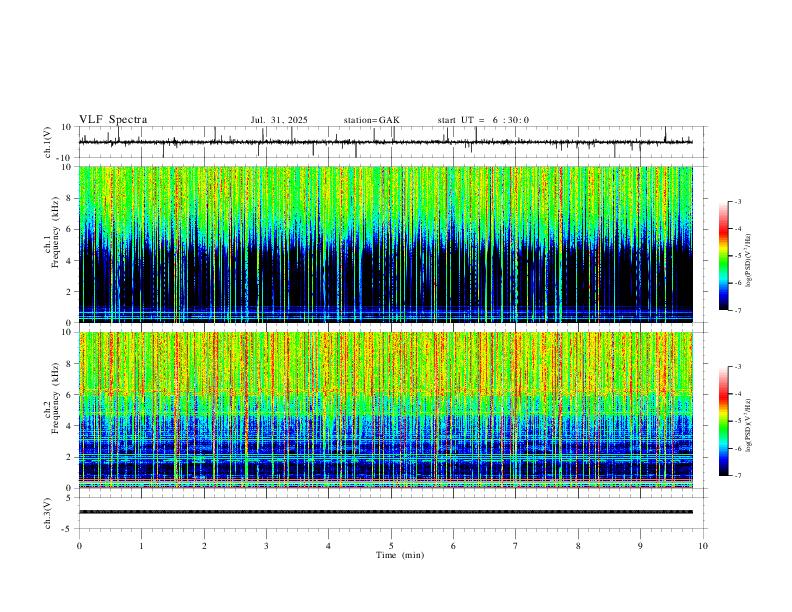This screenshot has width=792, height=612.
Task: Click the "ch.3(V)" axis label
Action: [x=48, y=513]
